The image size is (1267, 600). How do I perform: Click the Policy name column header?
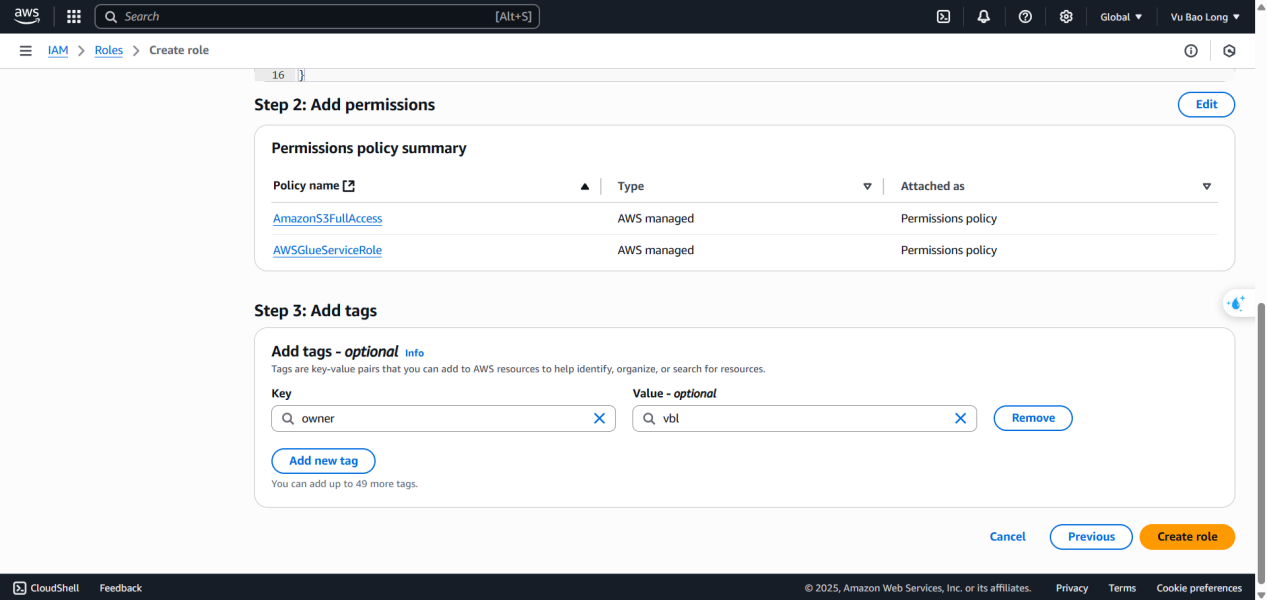(314, 186)
